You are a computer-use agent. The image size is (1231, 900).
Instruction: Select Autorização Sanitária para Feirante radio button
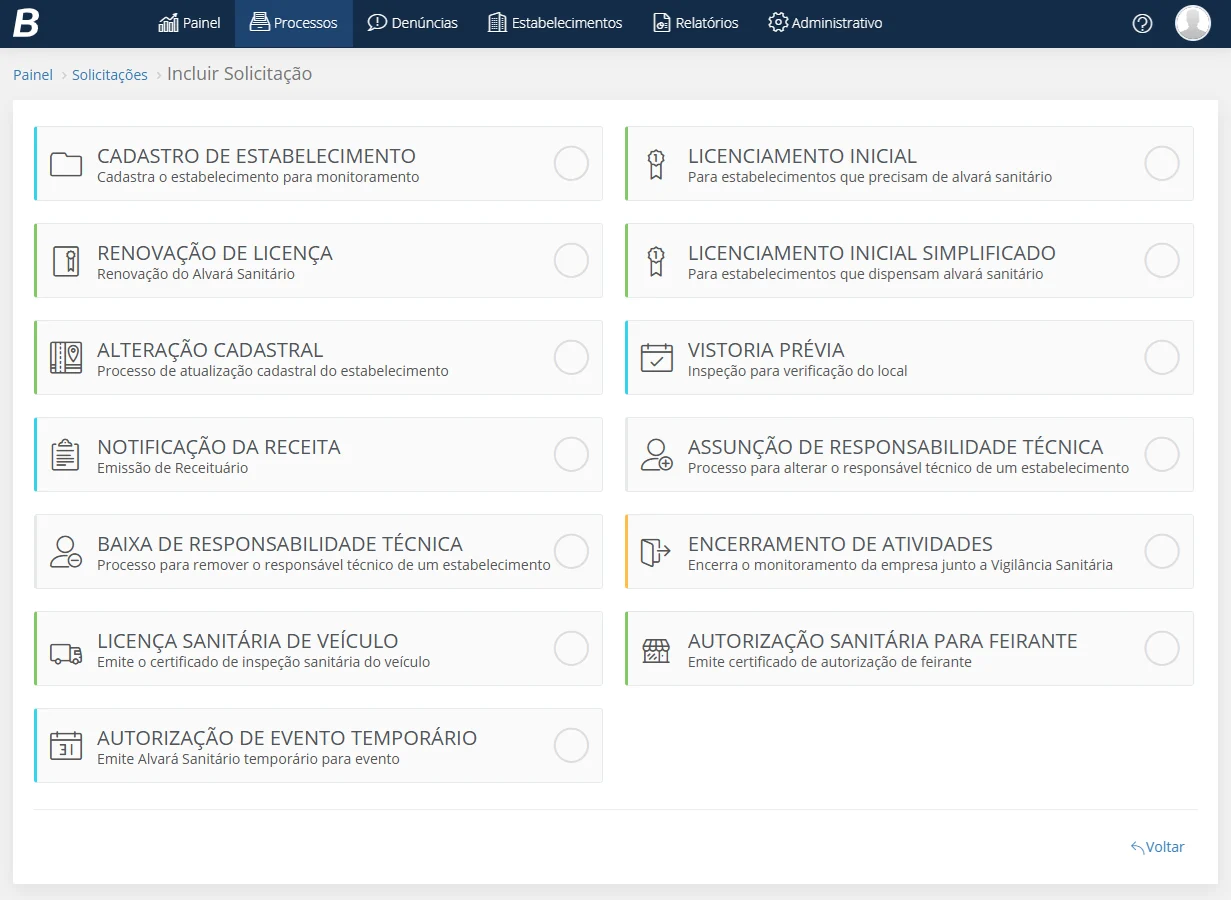[x=1162, y=648]
